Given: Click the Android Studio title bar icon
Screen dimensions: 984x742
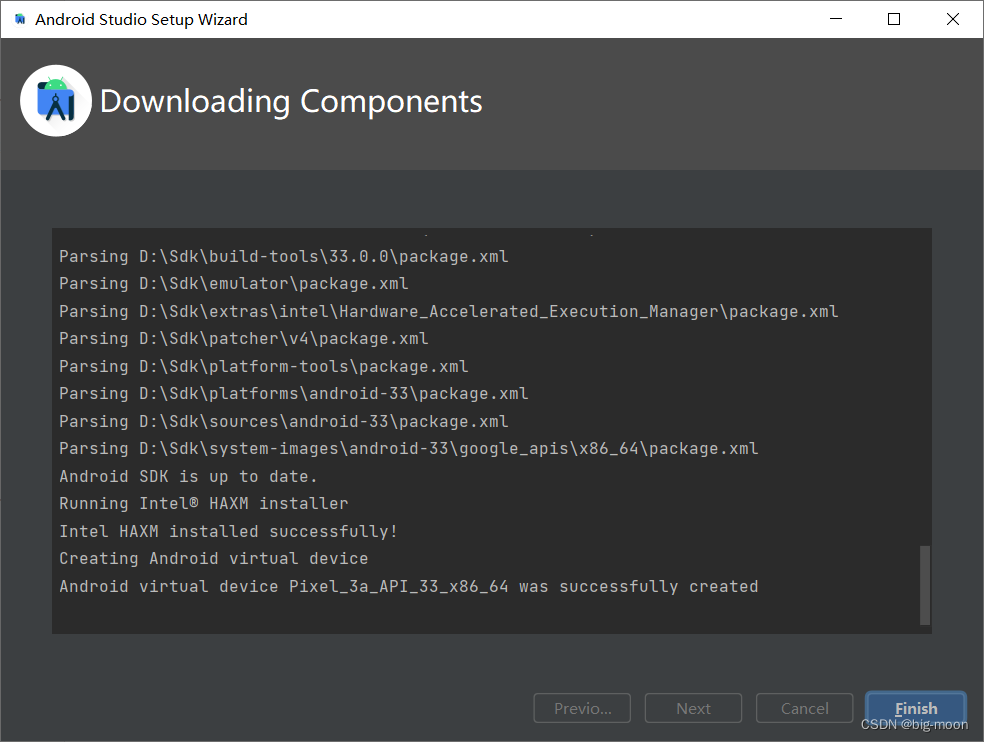Looking at the screenshot, I should click(20, 19).
